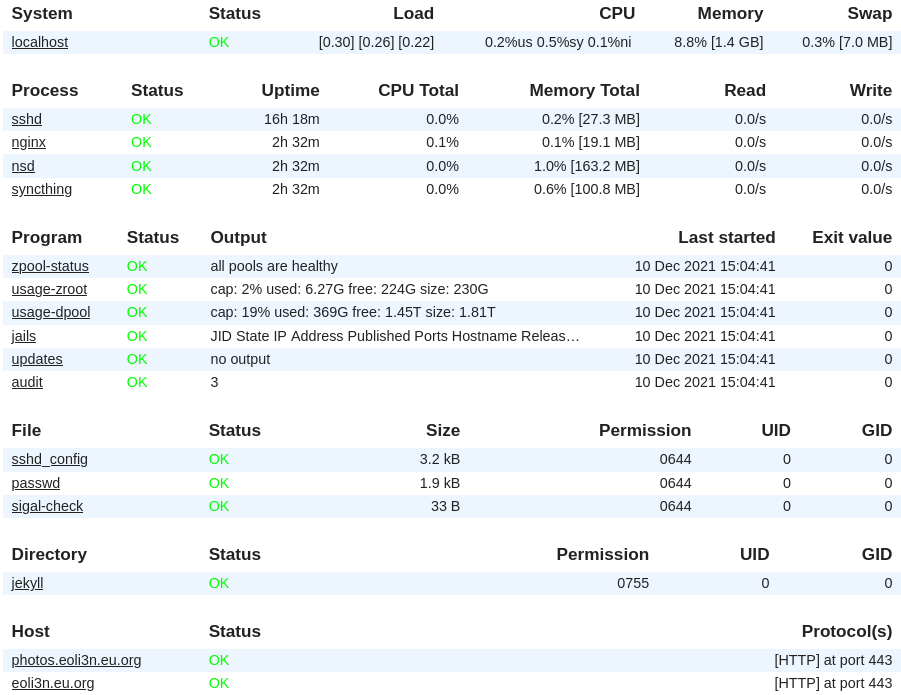This screenshot has width=901, height=695.
Task: Click the eoli3n.eu.org host link
Action: tap(53, 683)
